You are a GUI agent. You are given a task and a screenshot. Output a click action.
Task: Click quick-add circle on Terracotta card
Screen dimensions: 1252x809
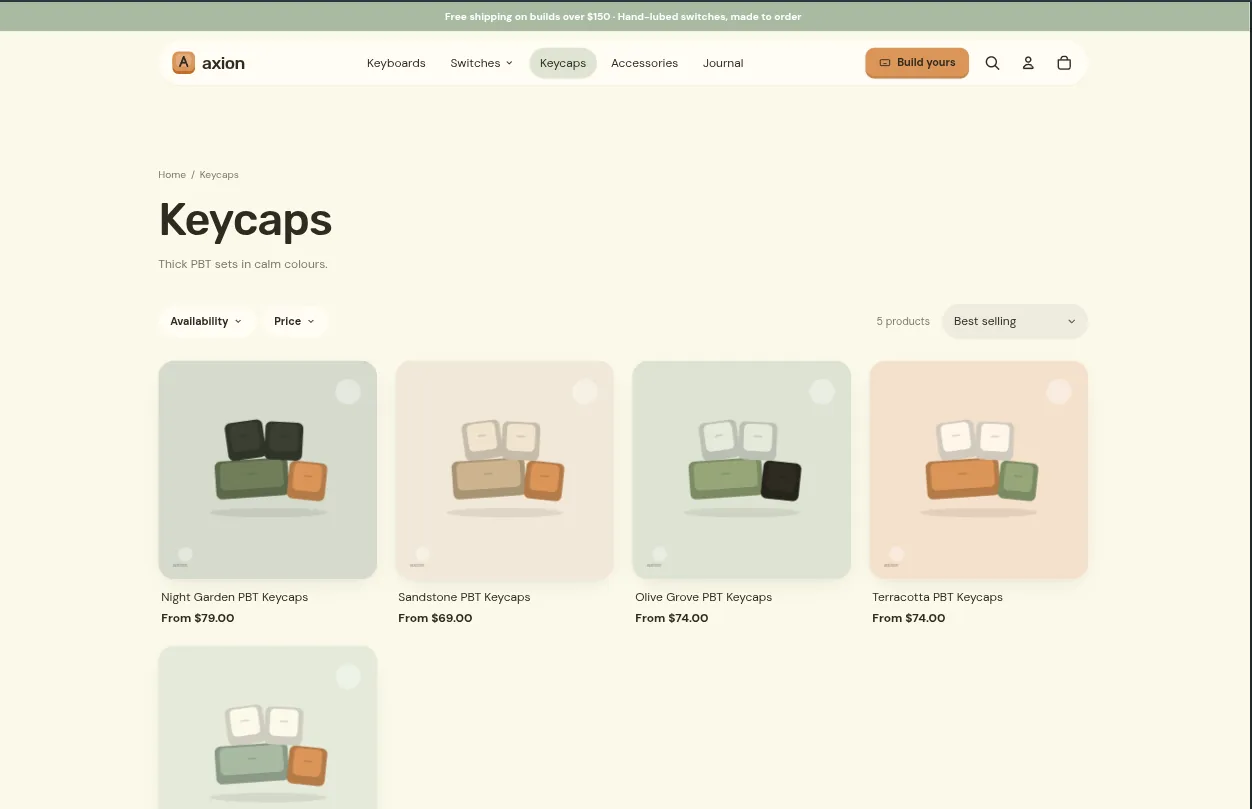pos(1059,391)
